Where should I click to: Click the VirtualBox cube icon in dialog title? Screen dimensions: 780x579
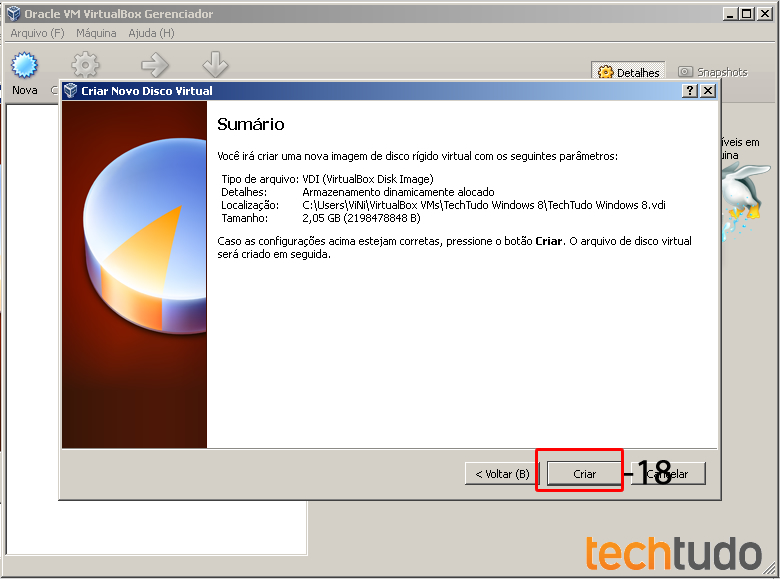pyautogui.click(x=71, y=91)
